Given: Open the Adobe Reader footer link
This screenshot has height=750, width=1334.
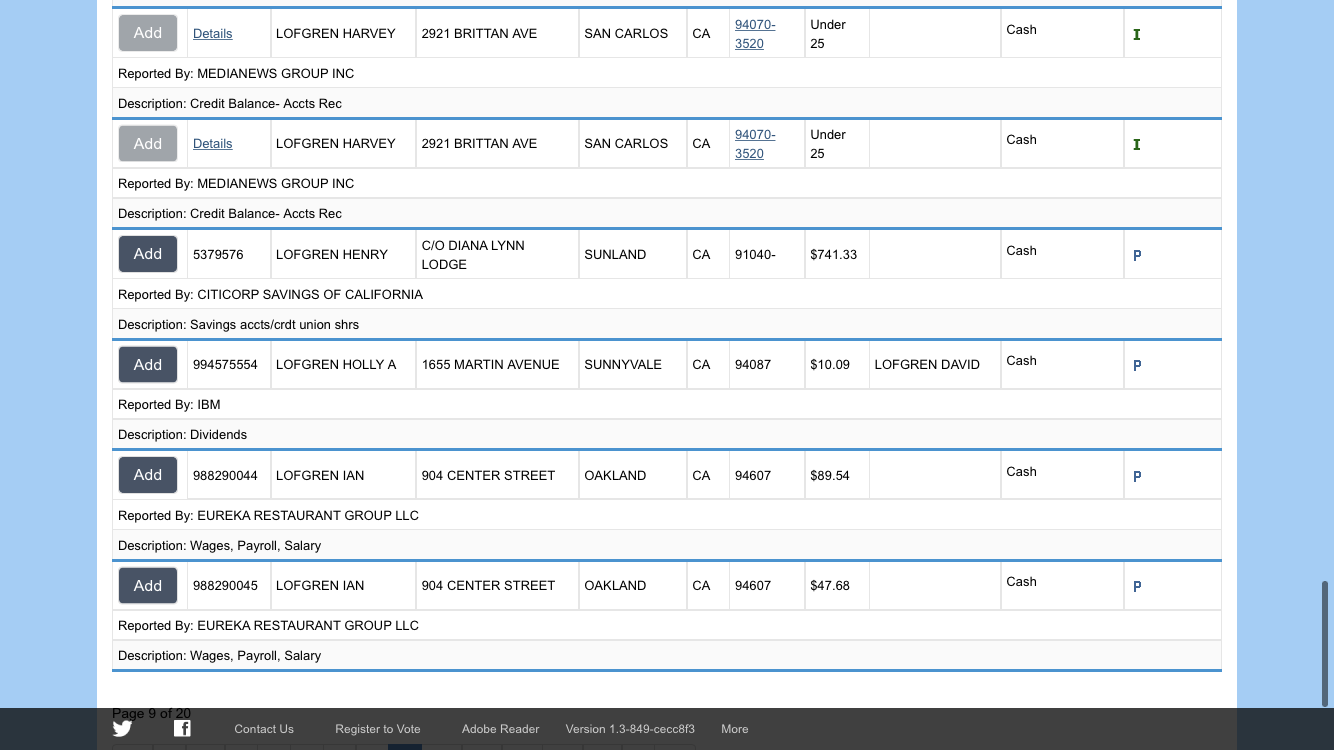Looking at the screenshot, I should pos(500,729).
